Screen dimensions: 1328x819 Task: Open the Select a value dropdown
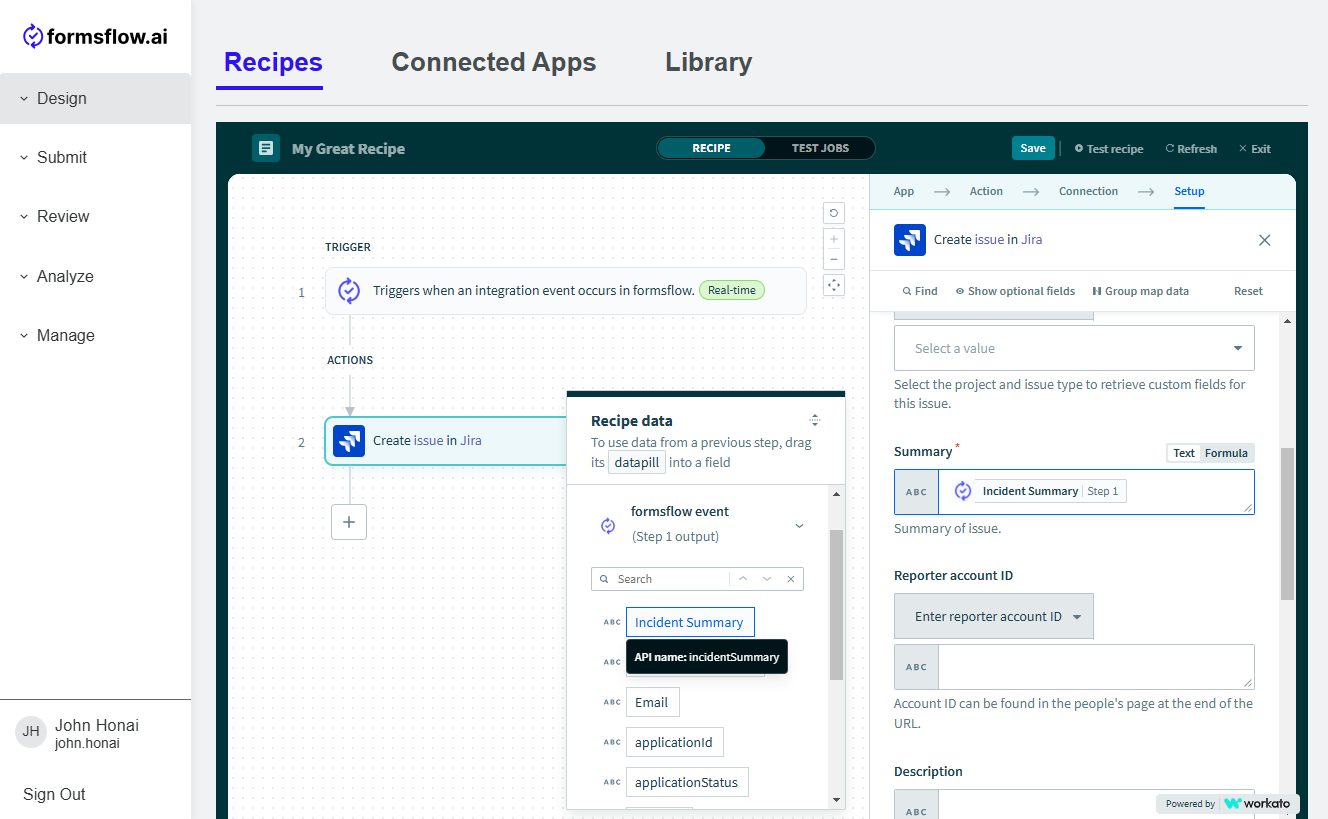pos(1074,348)
